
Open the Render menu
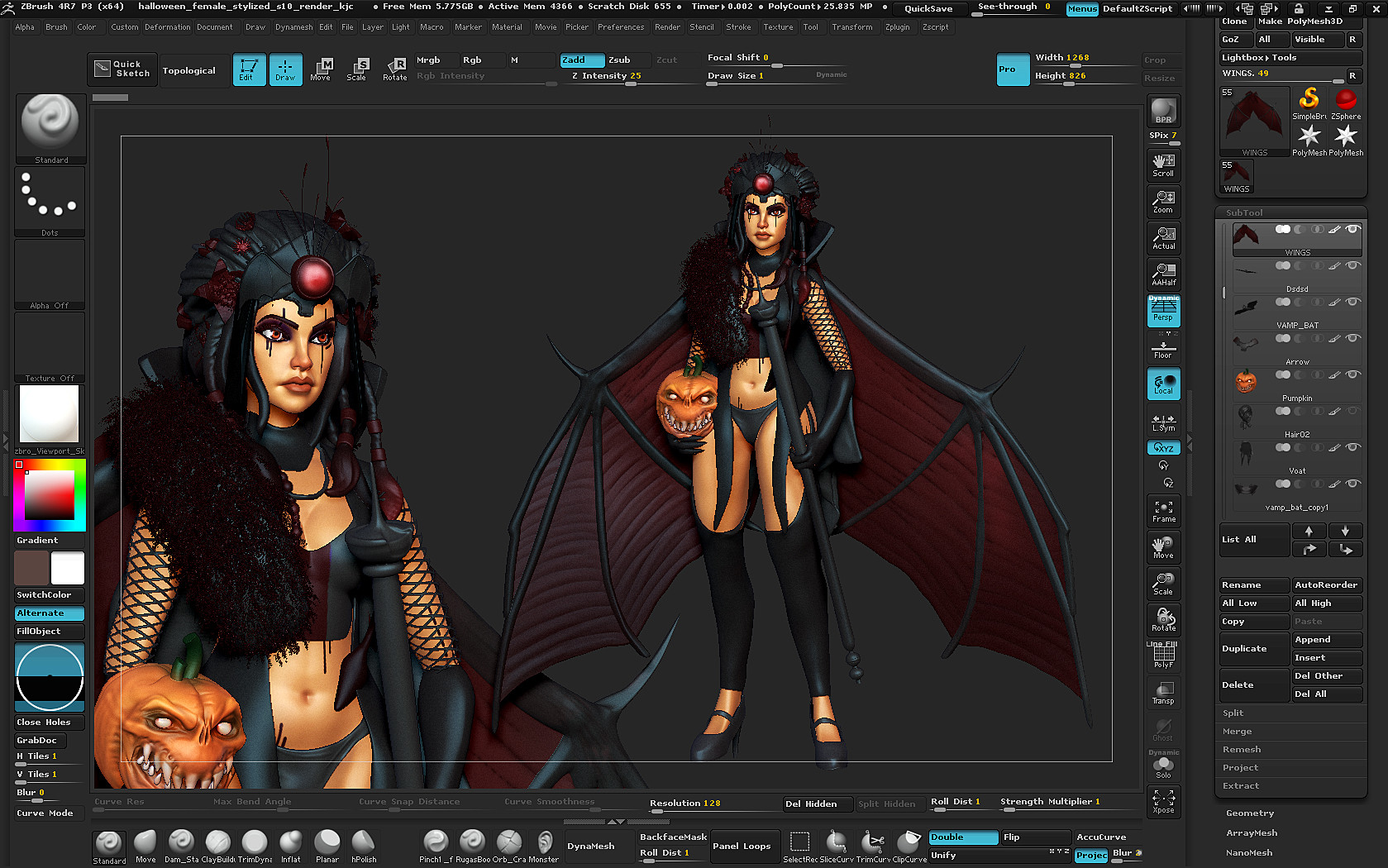point(667,27)
